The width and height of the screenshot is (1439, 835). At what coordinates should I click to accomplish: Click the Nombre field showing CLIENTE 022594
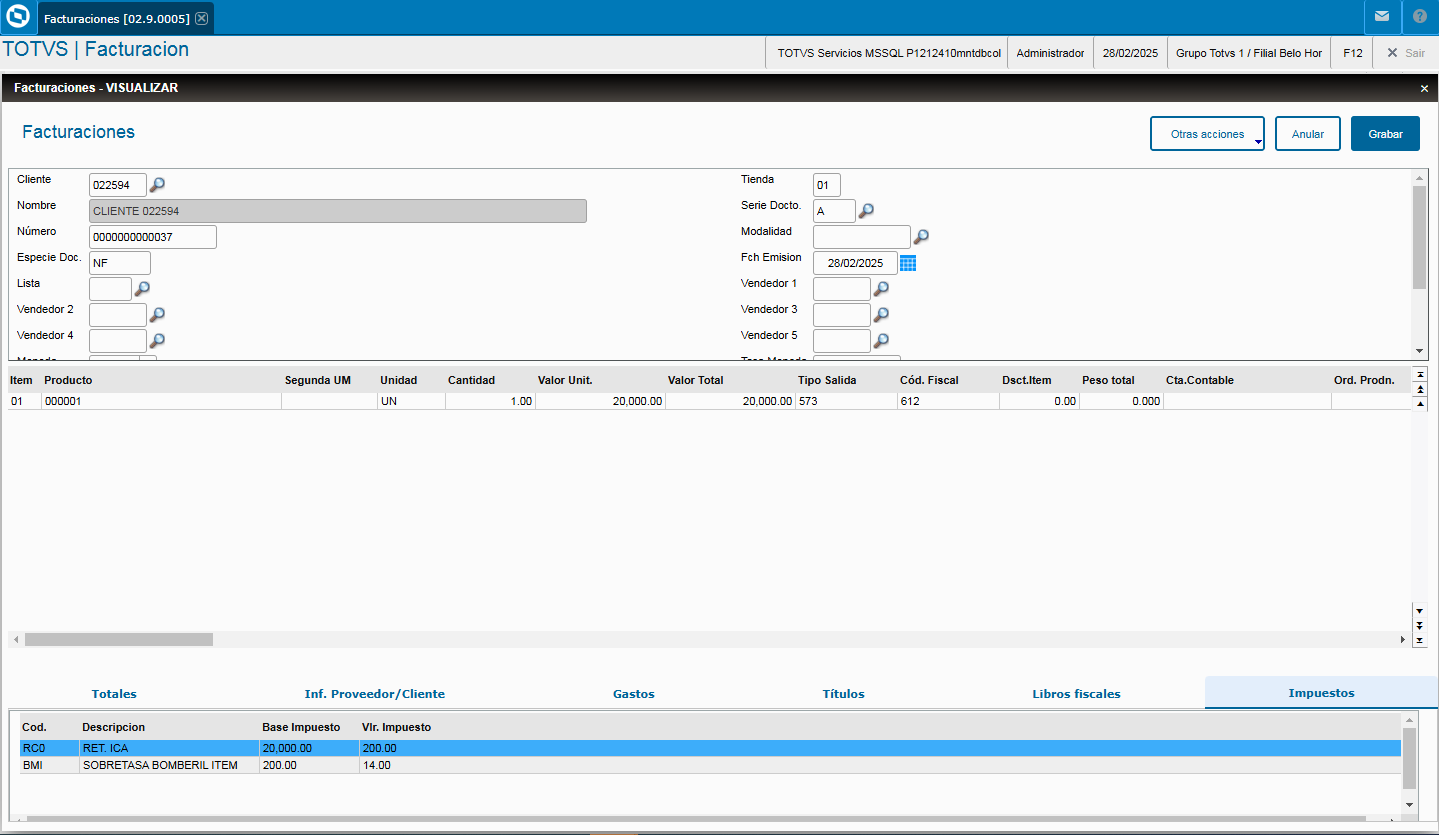click(x=338, y=211)
